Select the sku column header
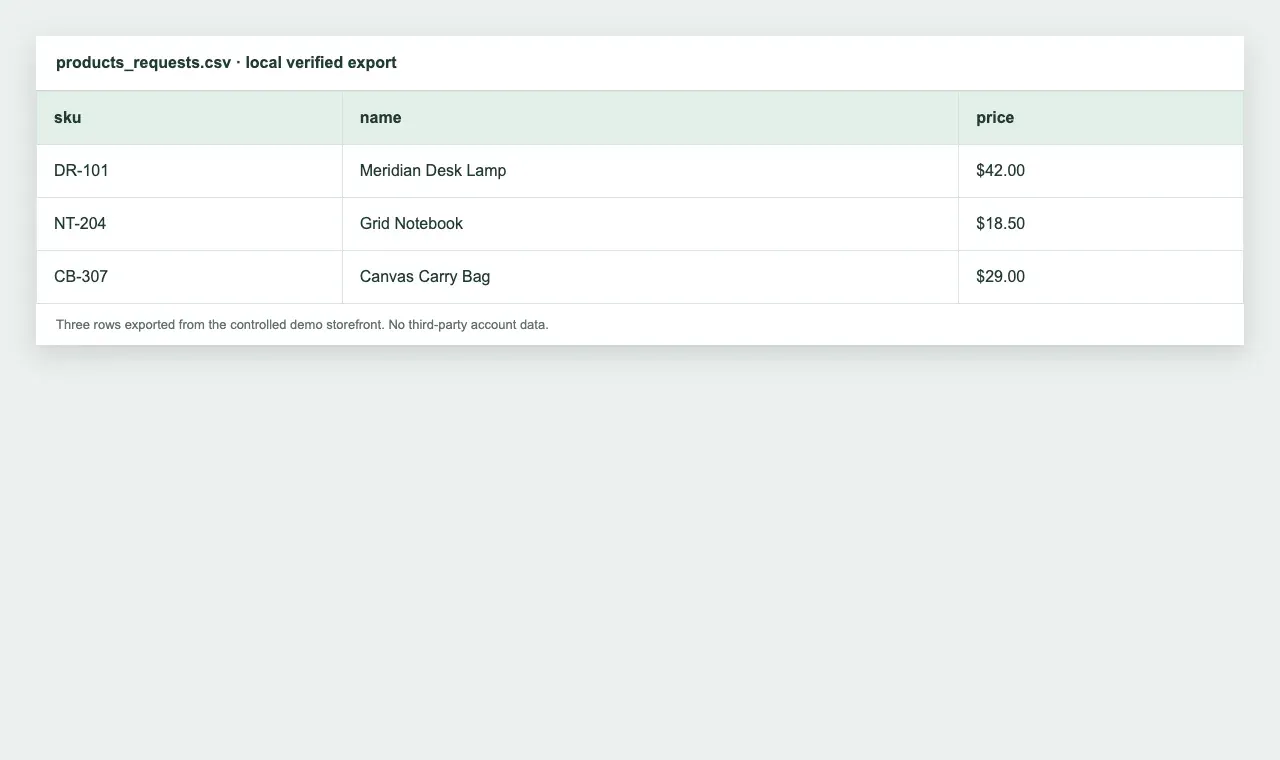 click(x=190, y=118)
